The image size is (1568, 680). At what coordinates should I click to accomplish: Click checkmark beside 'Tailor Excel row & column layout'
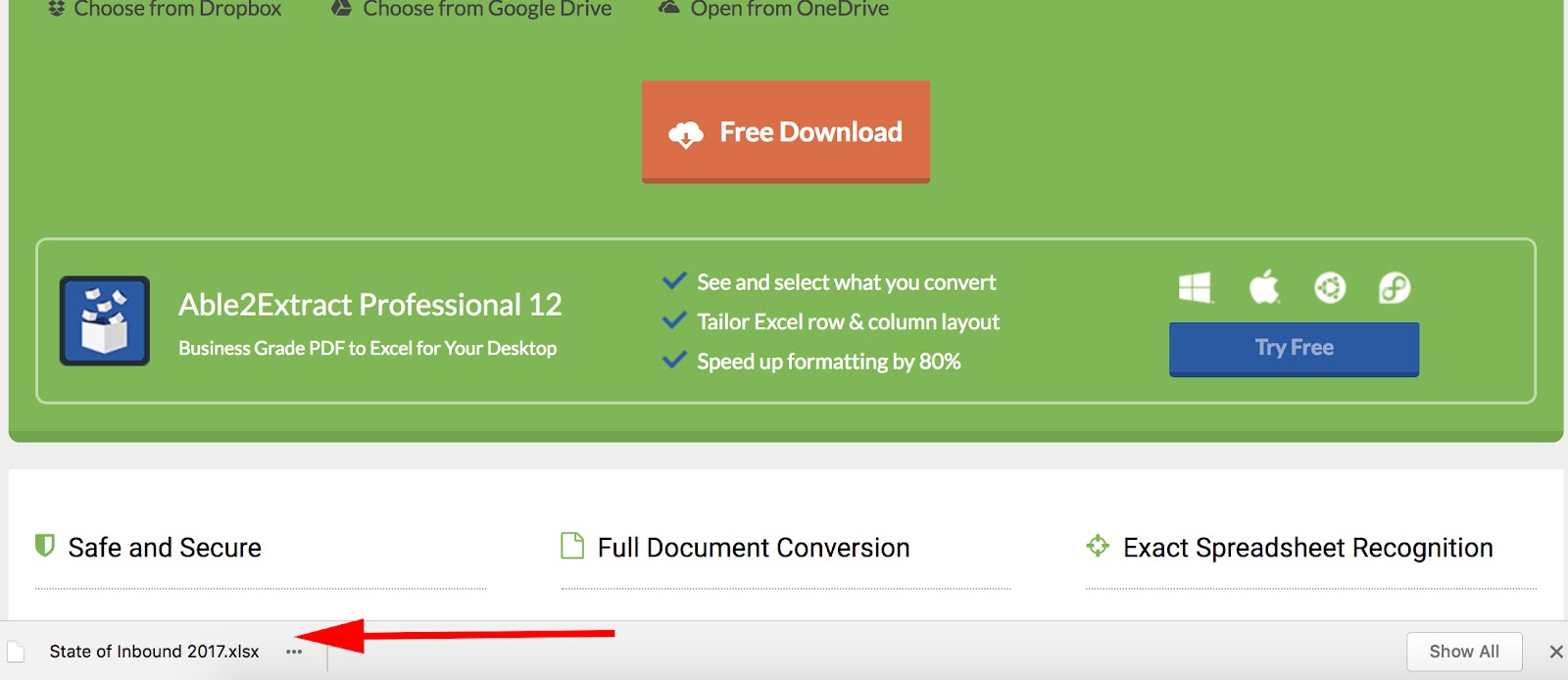[x=674, y=320]
